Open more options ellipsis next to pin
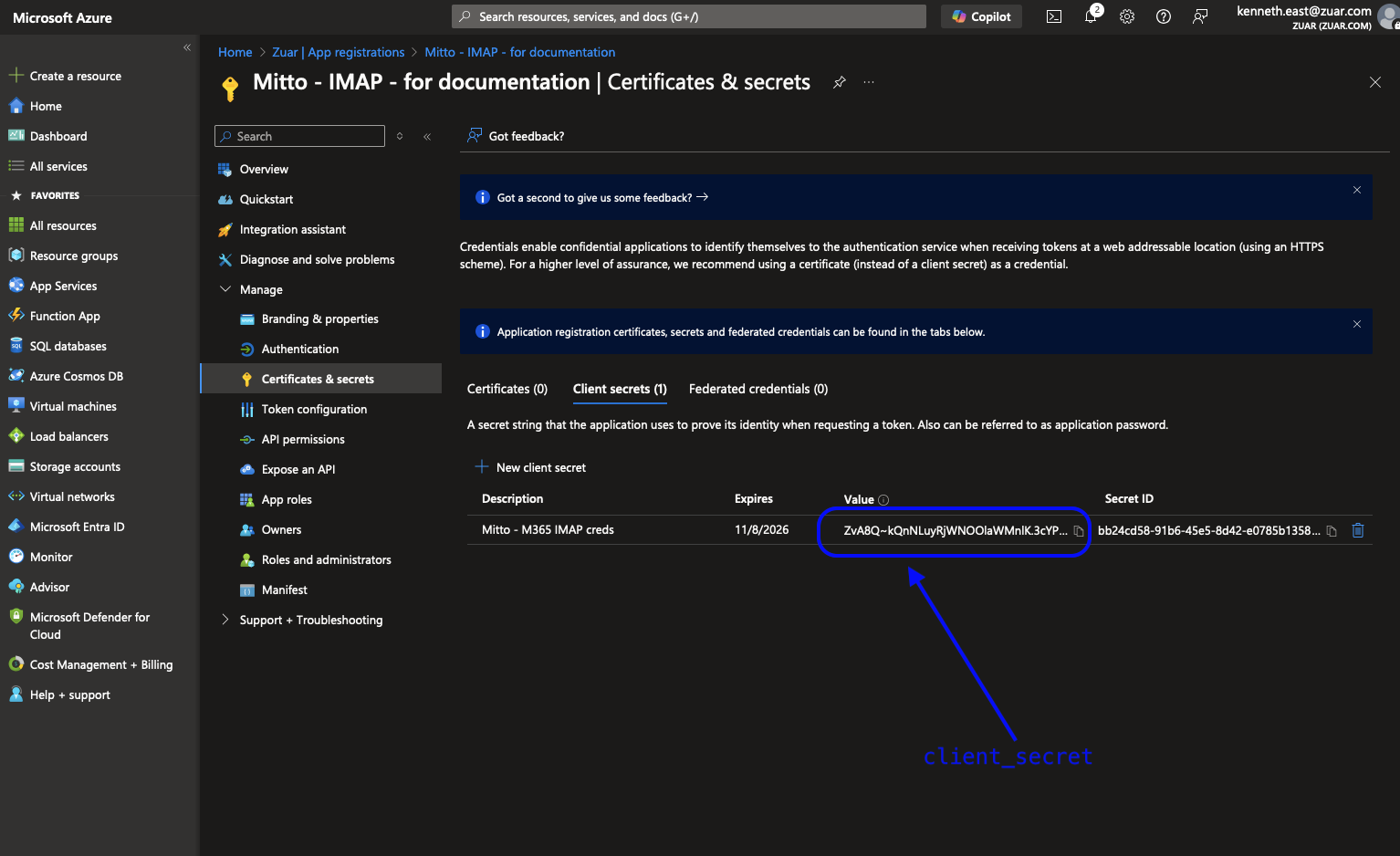Viewport: 1400px width, 856px height. [x=869, y=82]
